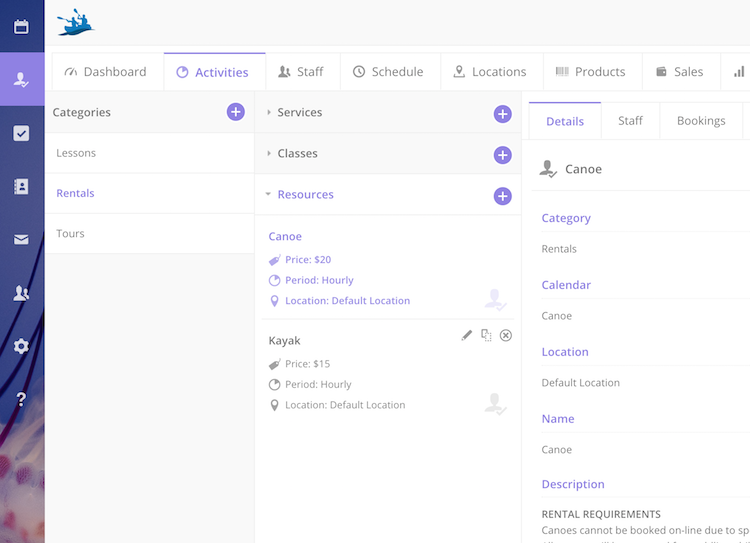Click the Canoe period clock icon
Viewport: 750px width, 543px height.
(275, 280)
